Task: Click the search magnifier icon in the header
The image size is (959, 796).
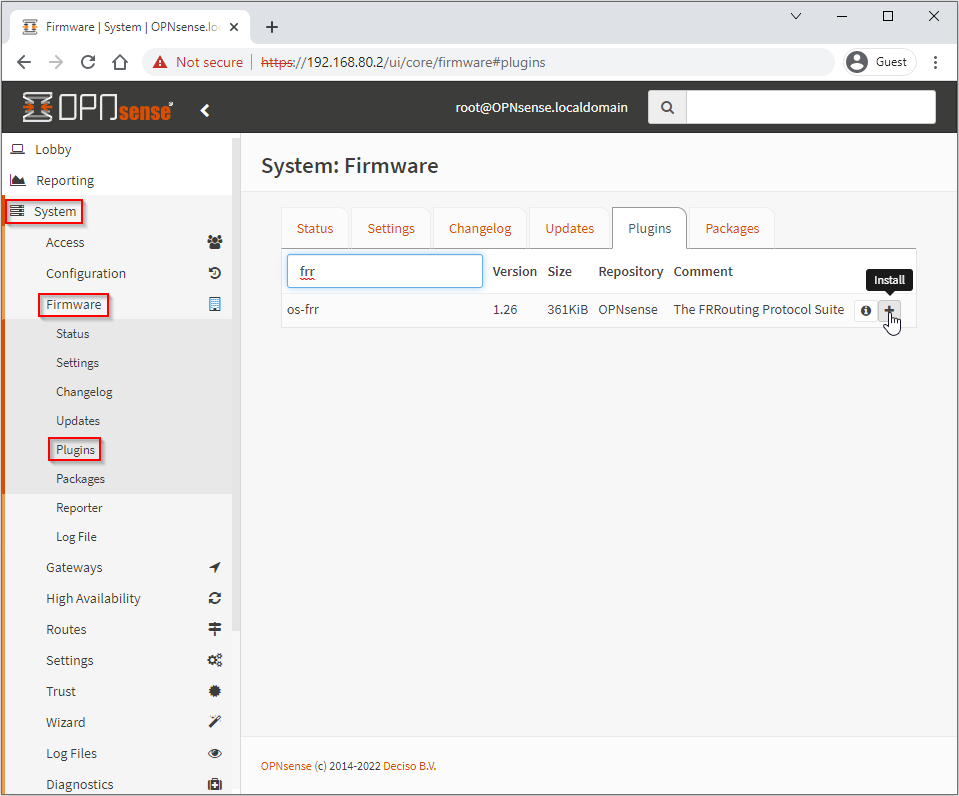Action: (x=667, y=107)
